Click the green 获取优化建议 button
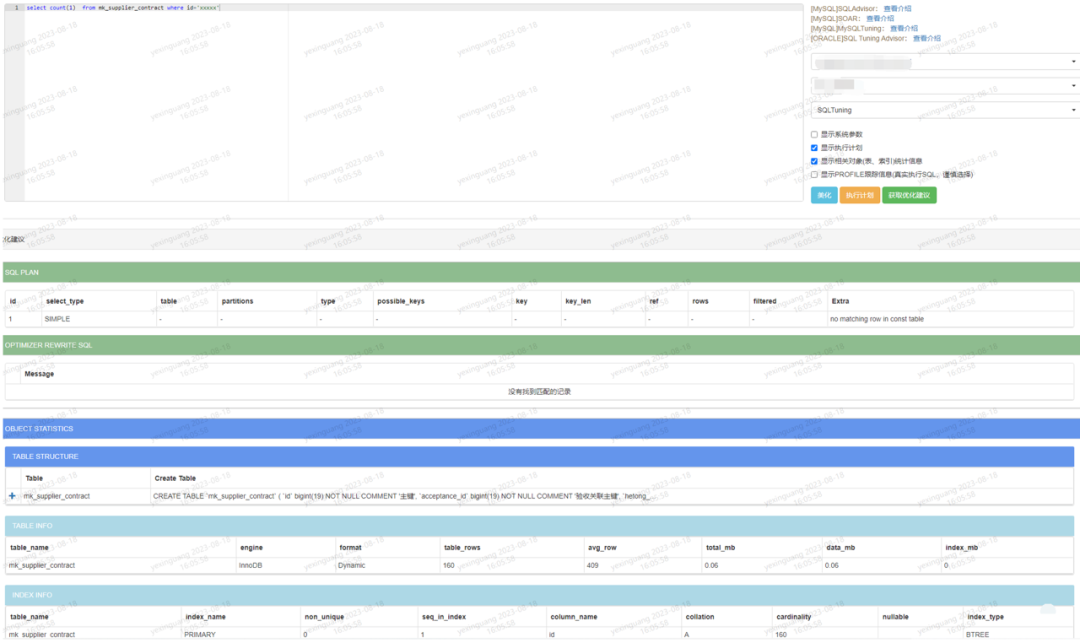 (909, 195)
